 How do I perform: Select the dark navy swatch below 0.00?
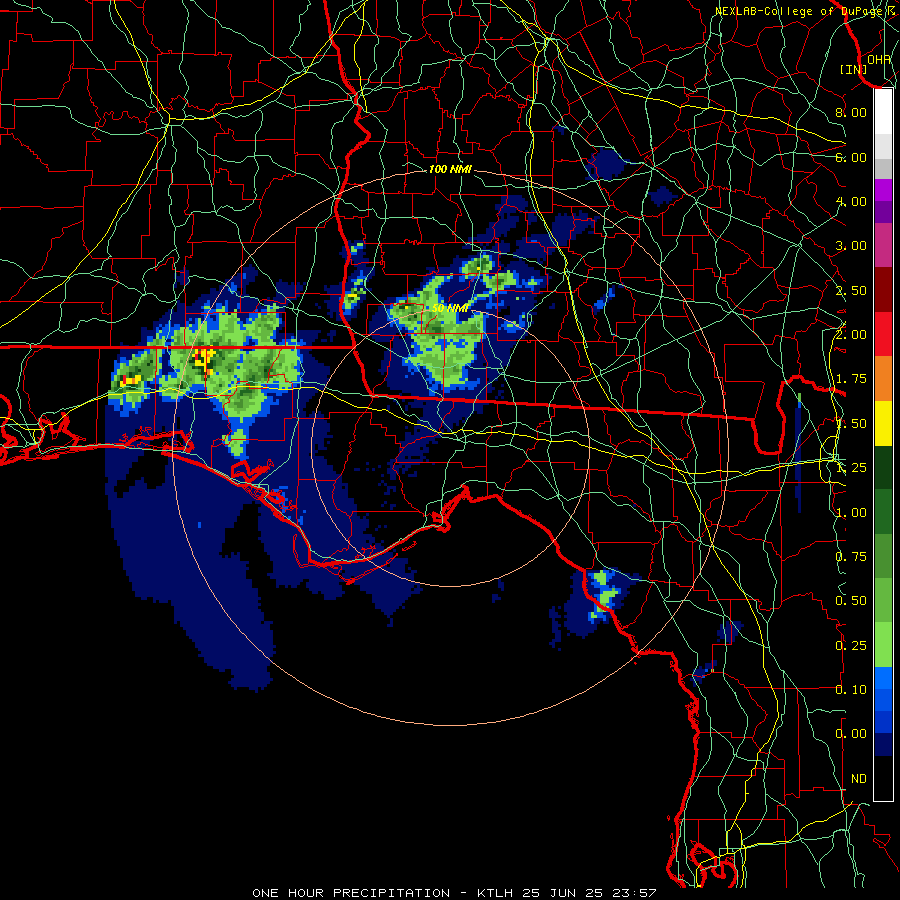(x=883, y=744)
